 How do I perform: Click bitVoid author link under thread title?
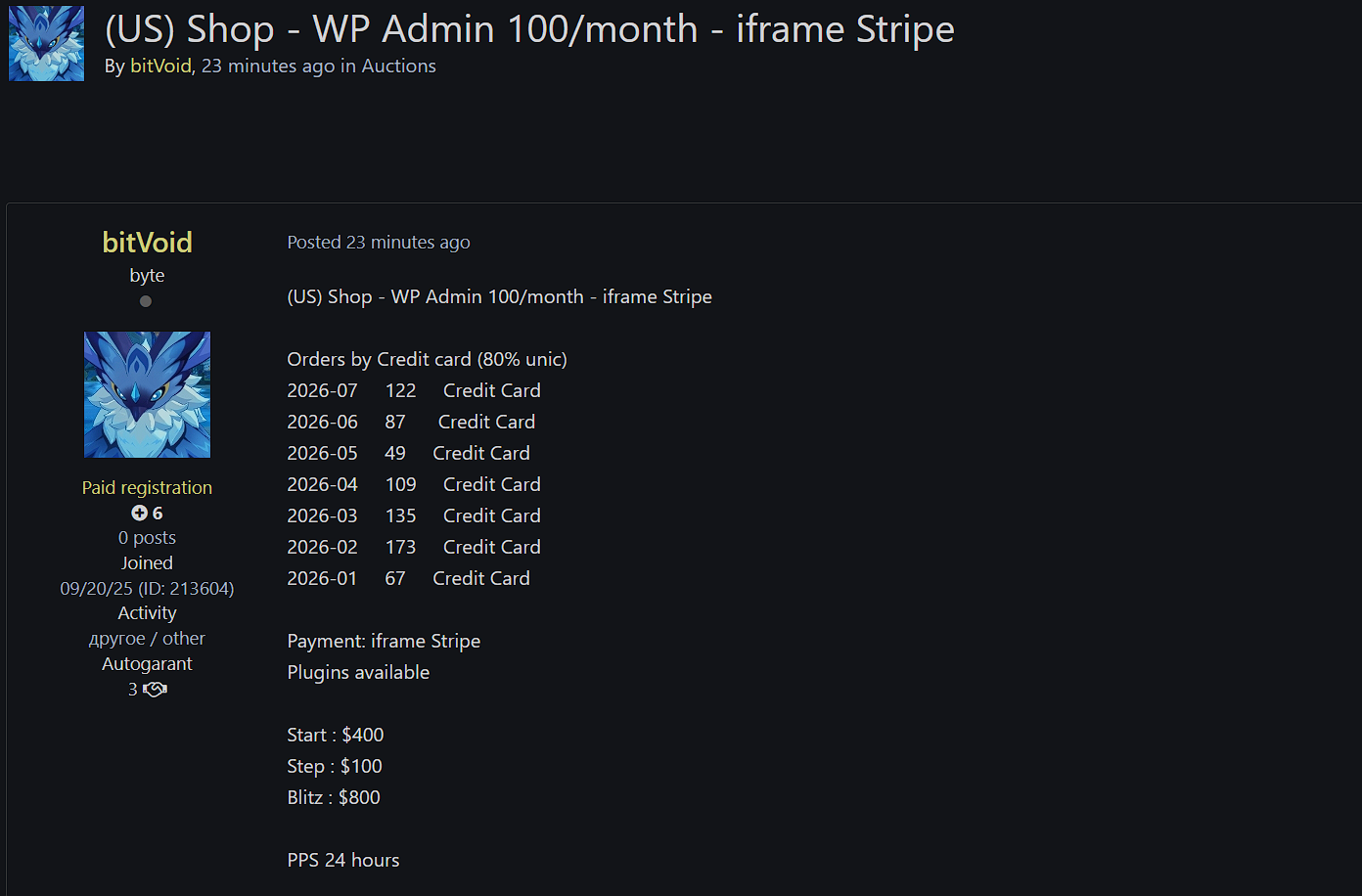tap(160, 67)
